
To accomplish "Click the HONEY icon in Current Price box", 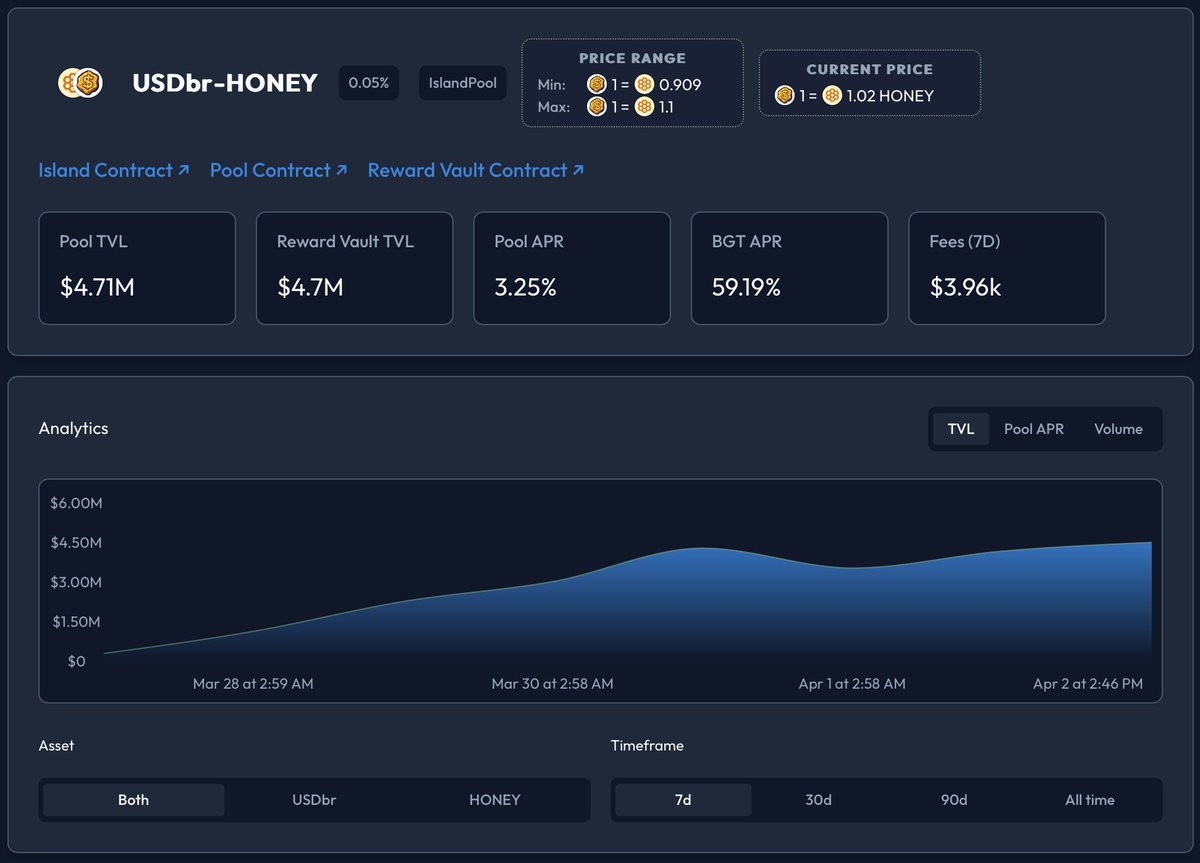I will (x=832, y=96).
